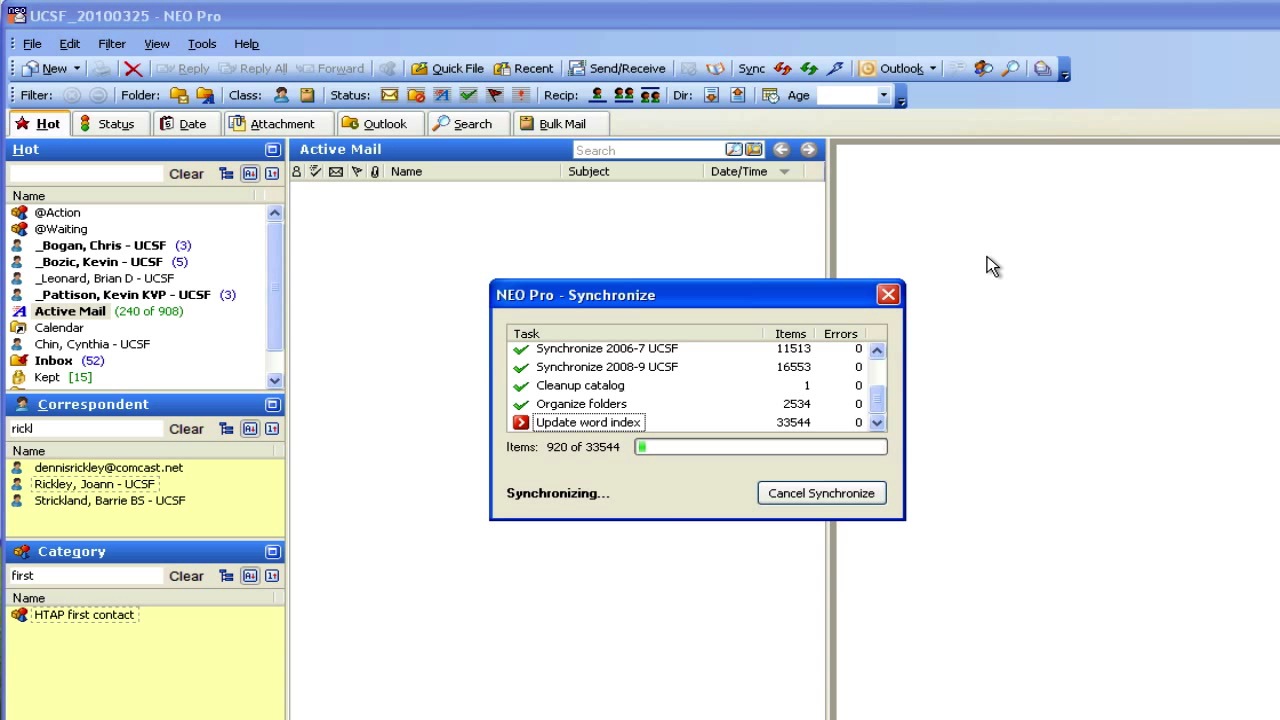
Task: Open the File menu
Action: point(32,44)
